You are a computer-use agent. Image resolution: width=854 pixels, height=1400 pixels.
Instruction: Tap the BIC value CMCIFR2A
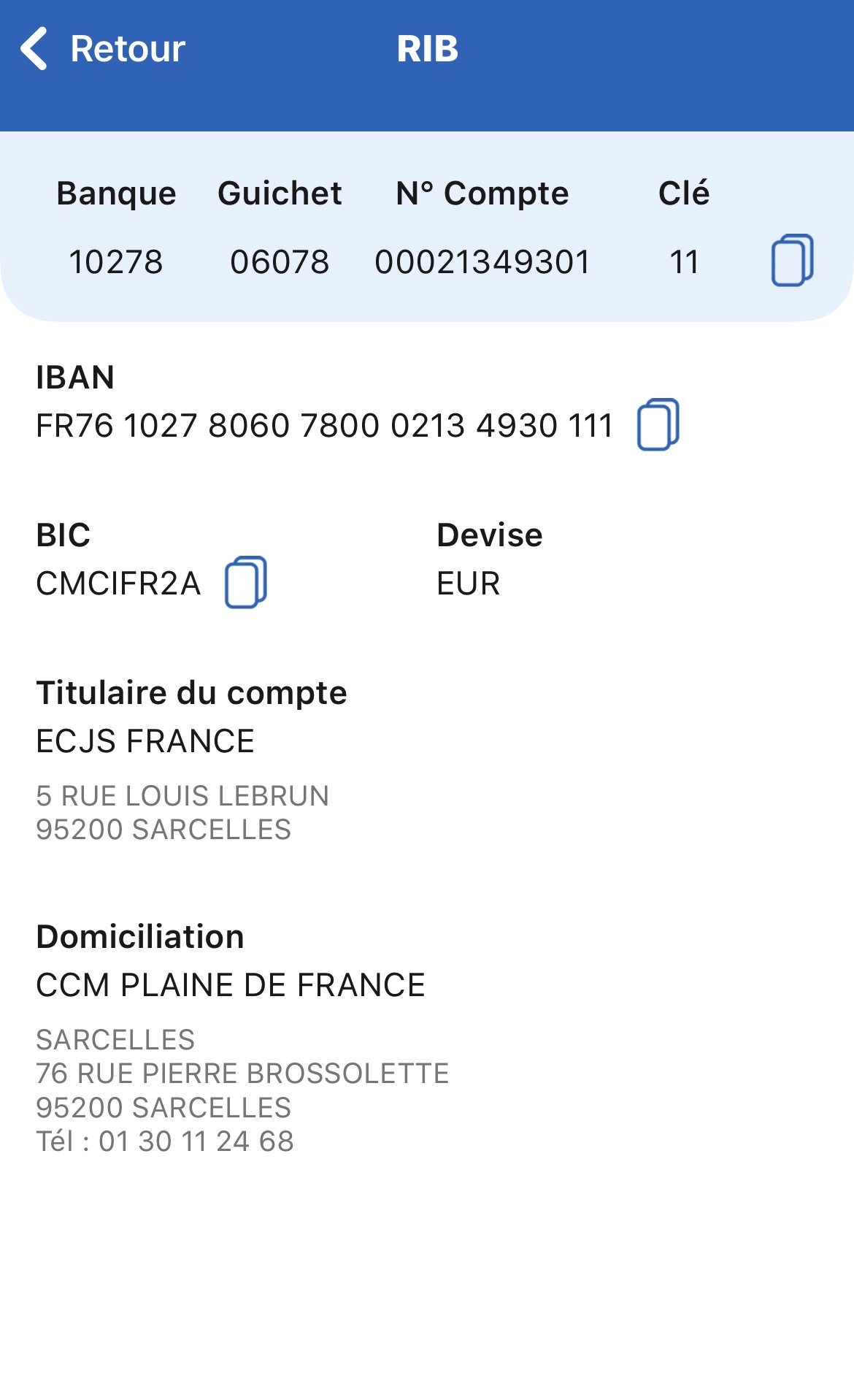(118, 584)
